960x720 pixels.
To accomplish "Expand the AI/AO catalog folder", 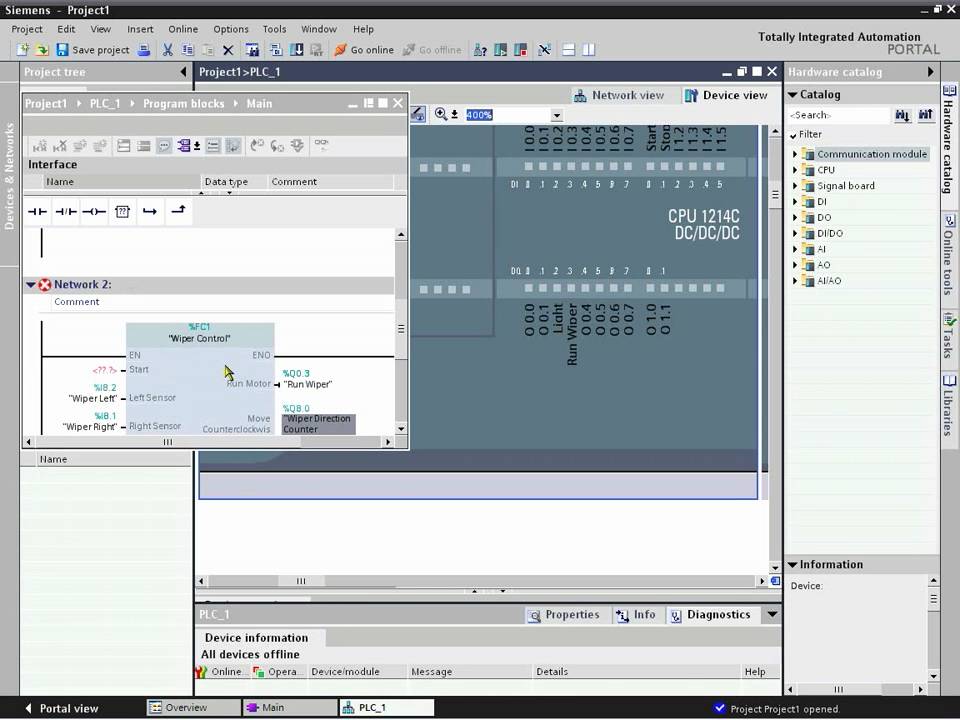I will (795, 281).
